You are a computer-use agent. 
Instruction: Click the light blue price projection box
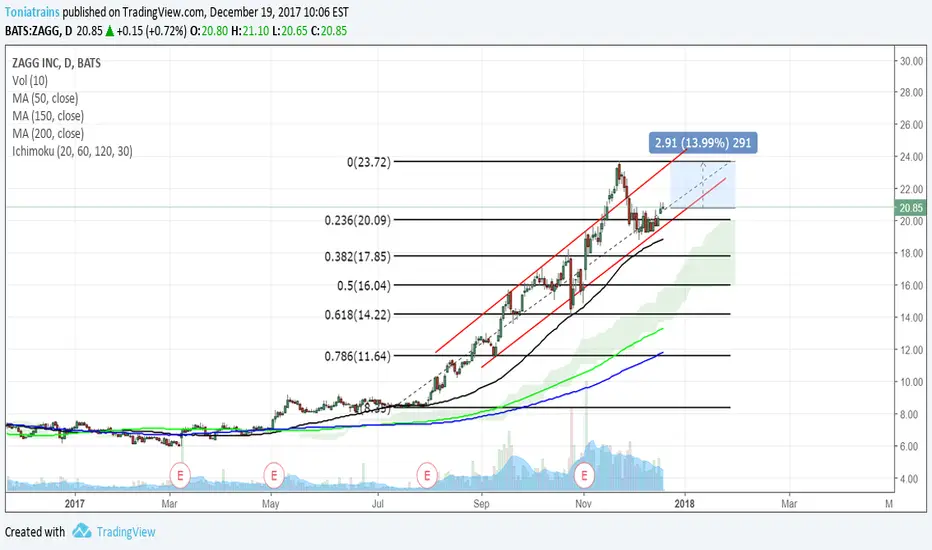[703, 184]
